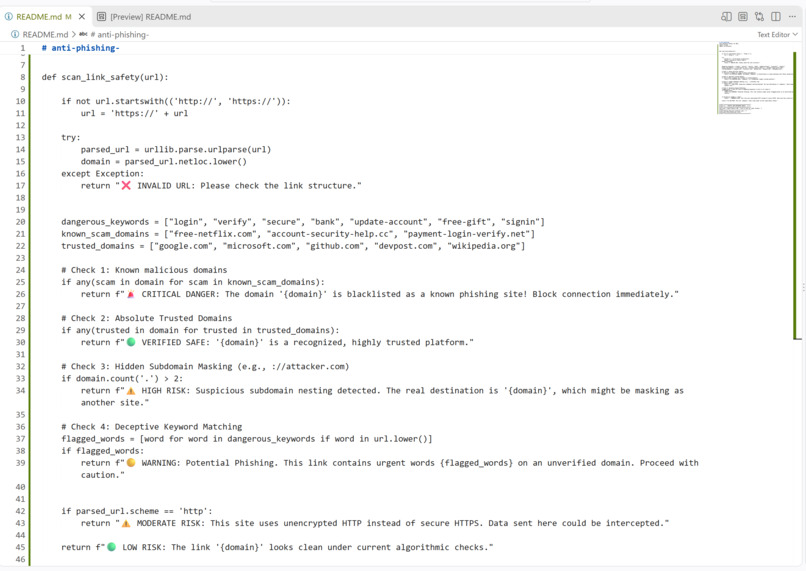Click the minimap code overview
Screen dimensions: 806x571
[754, 78]
